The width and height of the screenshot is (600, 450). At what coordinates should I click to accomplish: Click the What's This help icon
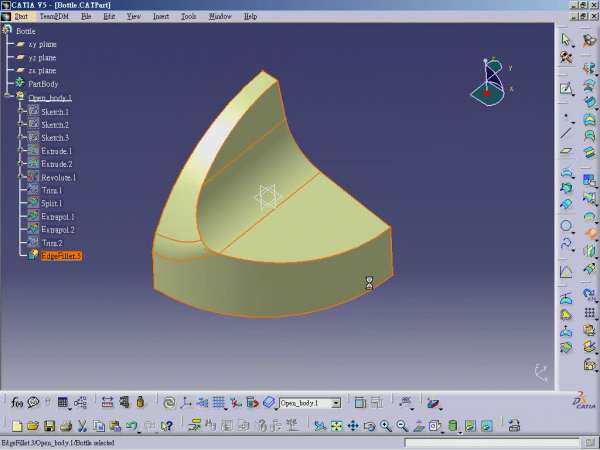[167, 426]
